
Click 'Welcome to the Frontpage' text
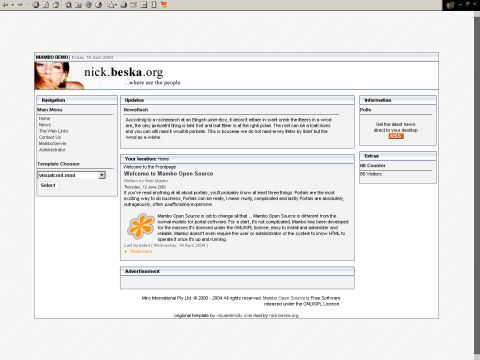tap(150, 167)
